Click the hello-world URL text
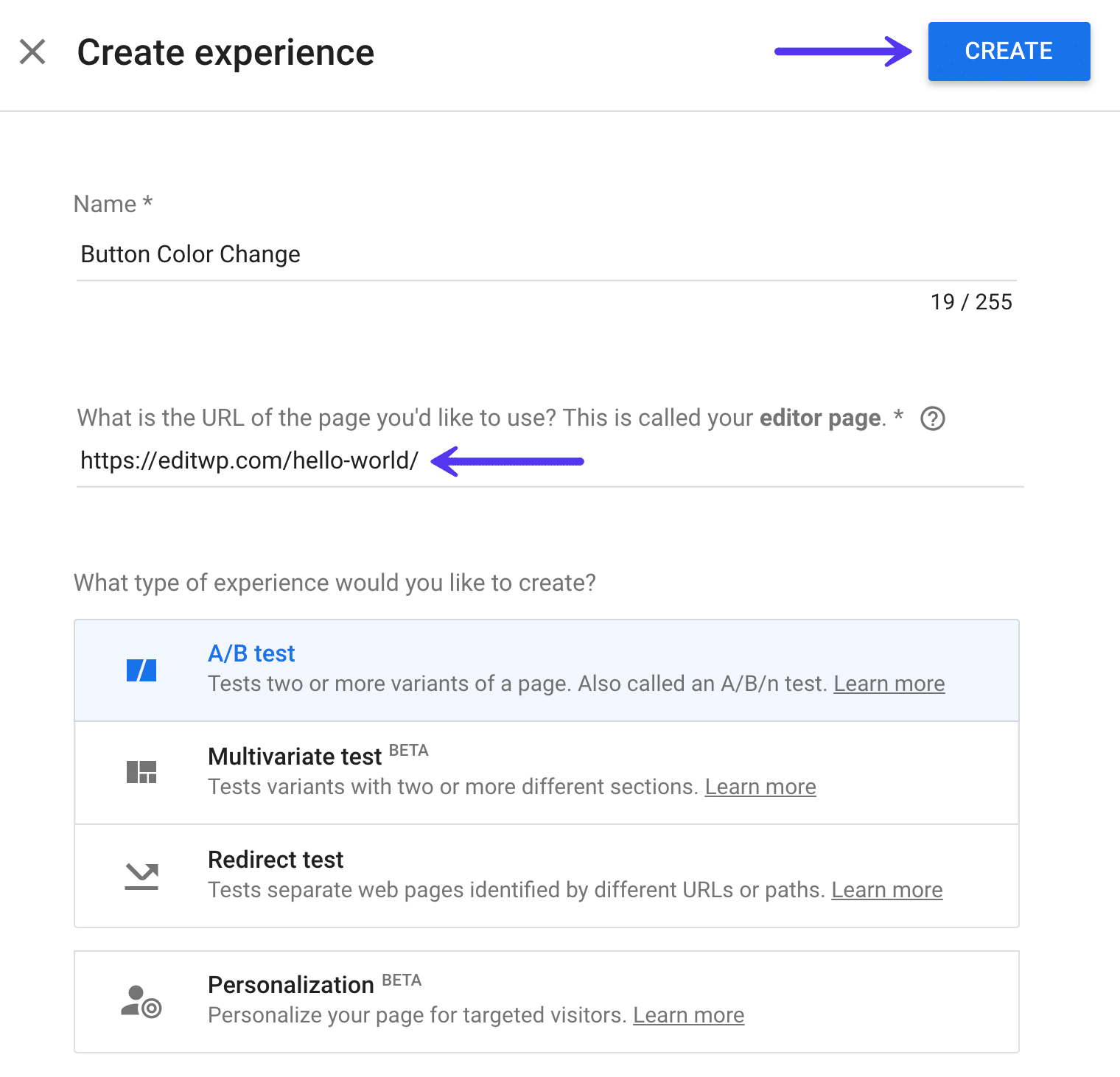 tap(248, 460)
